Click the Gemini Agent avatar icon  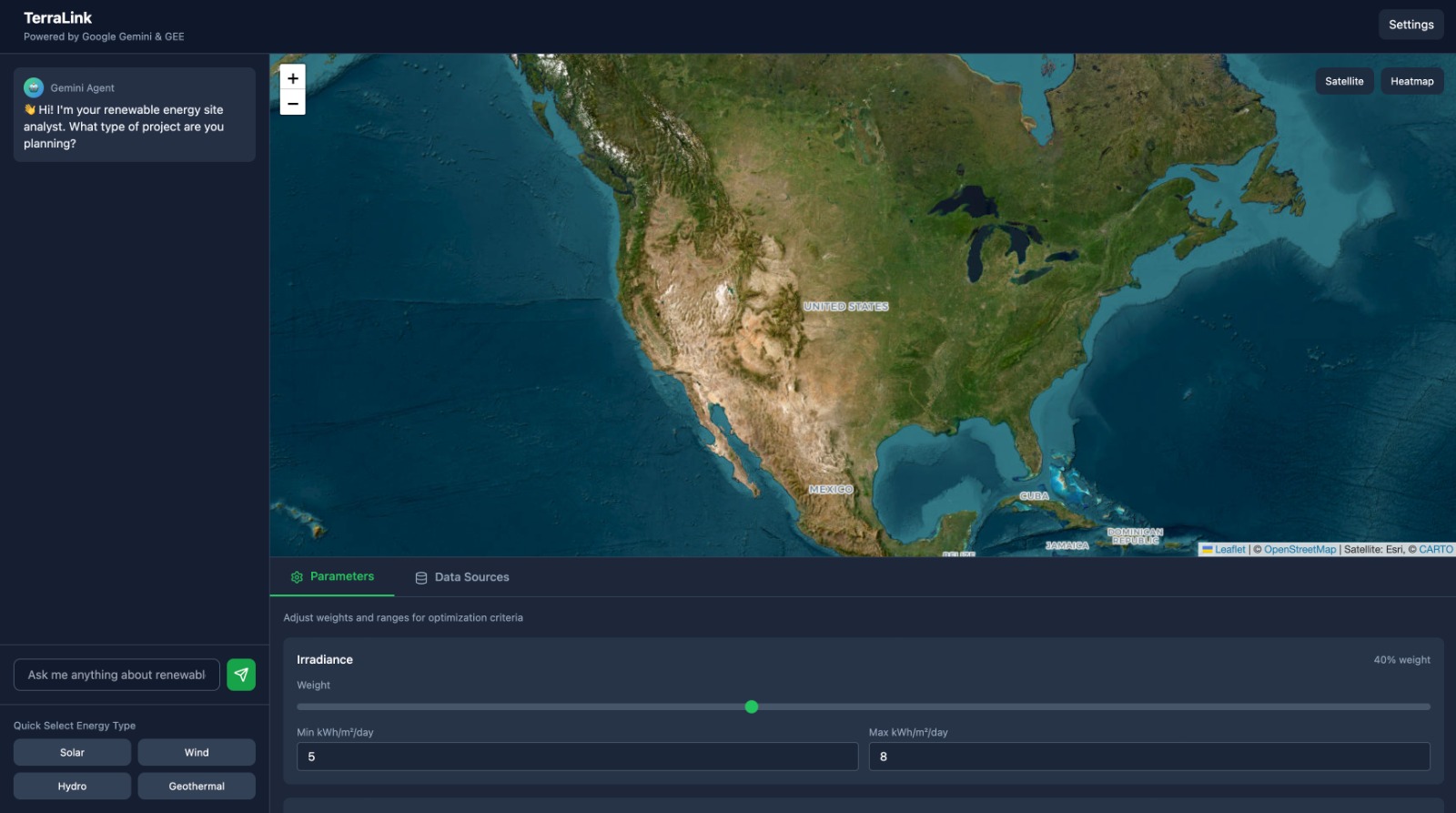34,87
